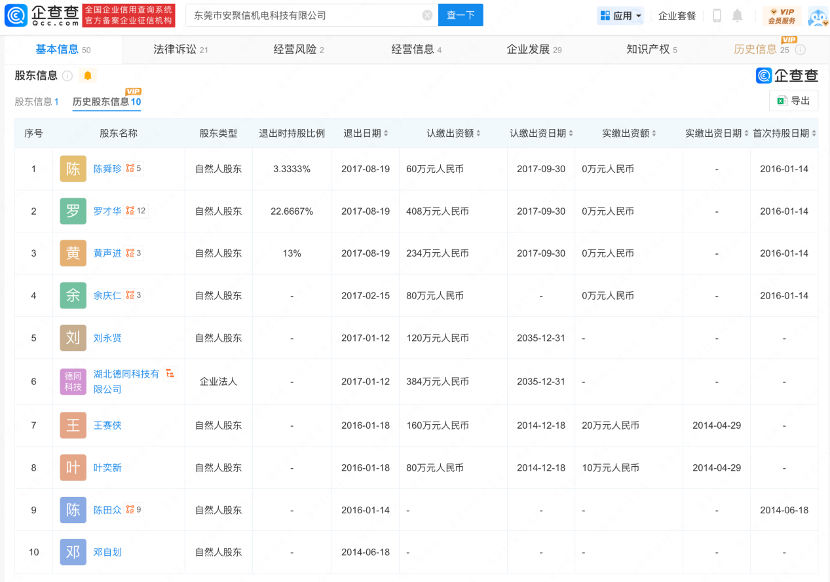The height and width of the screenshot is (582, 830).
Task: Clear the search field with the X icon
Action: (427, 15)
